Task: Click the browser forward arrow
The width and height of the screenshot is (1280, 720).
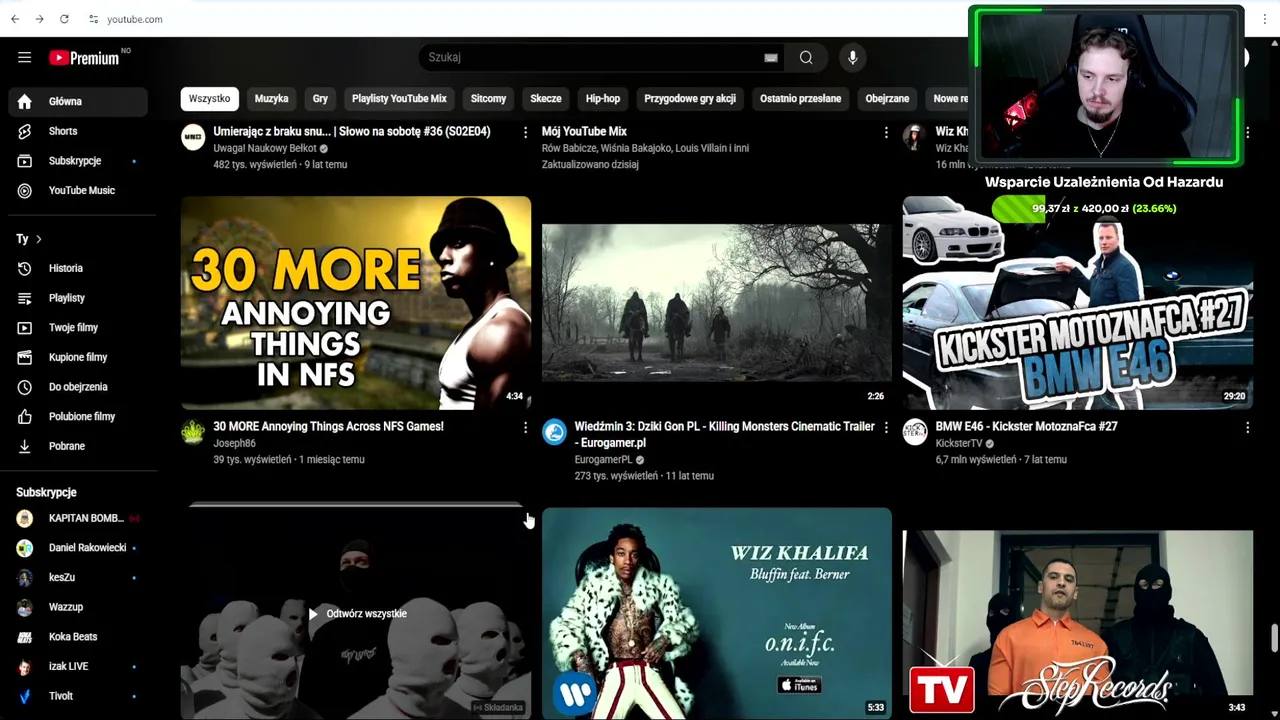Action: 39,19
